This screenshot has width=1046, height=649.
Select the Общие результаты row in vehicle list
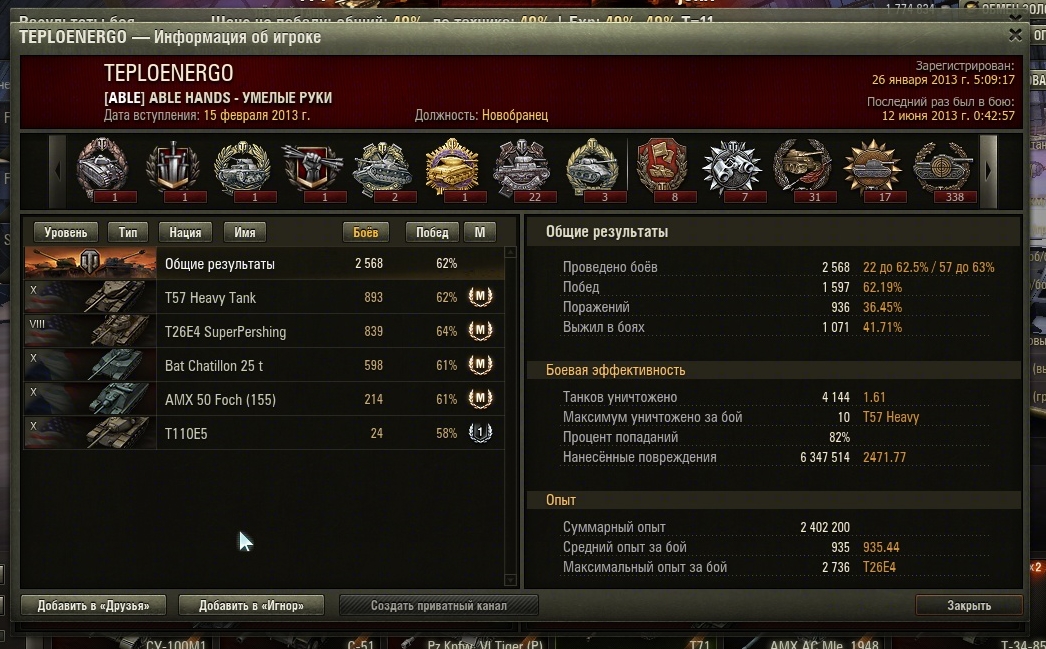click(264, 263)
